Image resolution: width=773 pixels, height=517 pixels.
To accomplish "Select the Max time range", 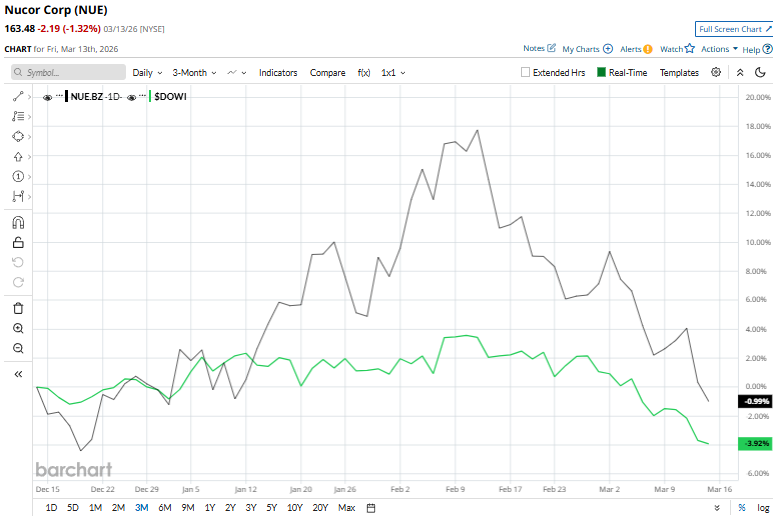I will 347,508.
